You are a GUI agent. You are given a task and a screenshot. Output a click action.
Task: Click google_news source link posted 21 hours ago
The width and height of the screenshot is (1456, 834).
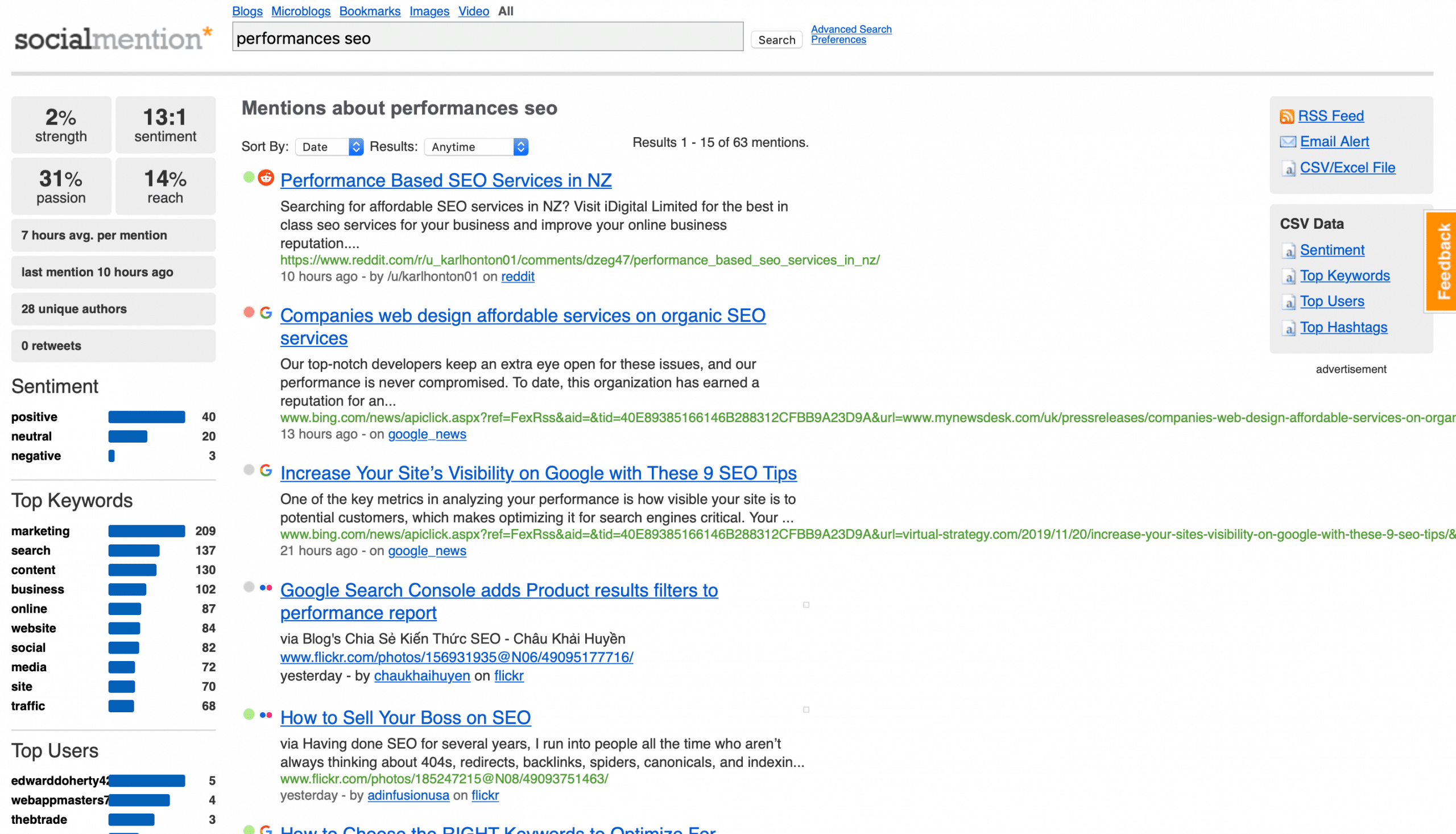(x=427, y=551)
